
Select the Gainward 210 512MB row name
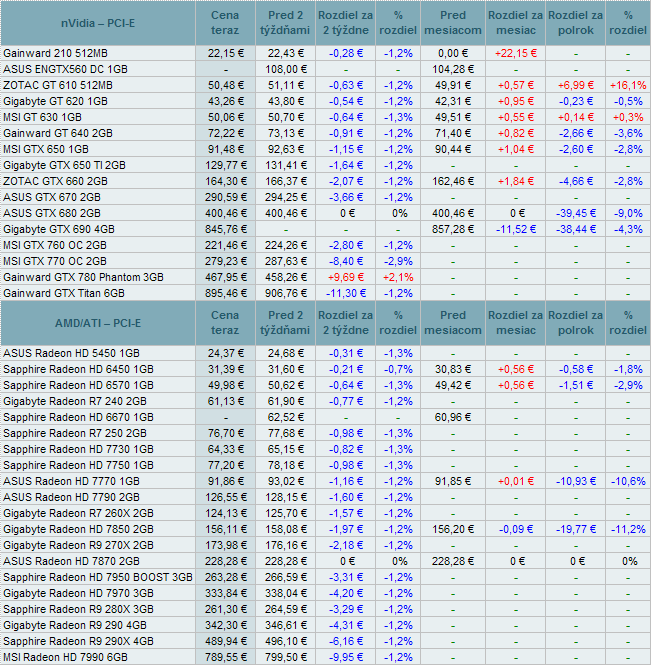pyautogui.click(x=56, y=53)
